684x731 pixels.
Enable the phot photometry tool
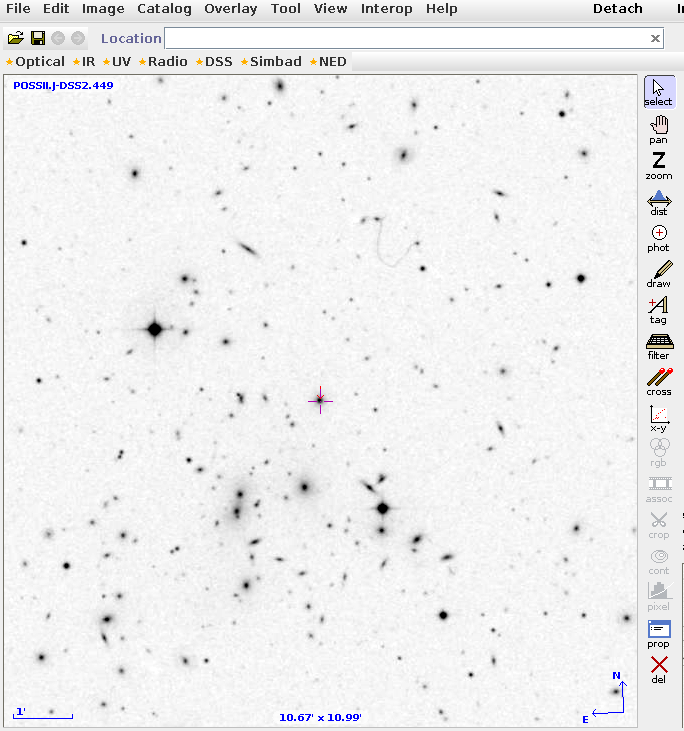(658, 236)
